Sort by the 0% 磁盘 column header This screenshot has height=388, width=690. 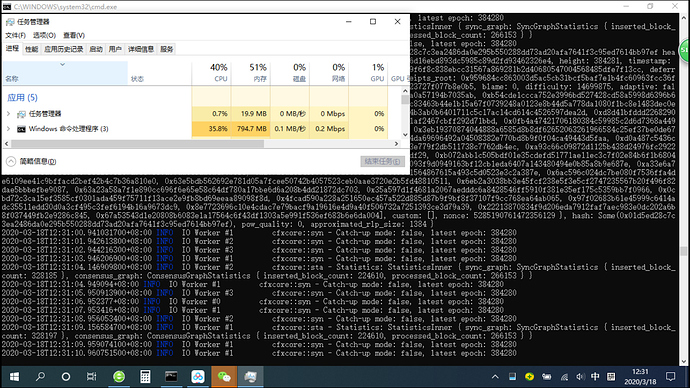tap(290, 73)
